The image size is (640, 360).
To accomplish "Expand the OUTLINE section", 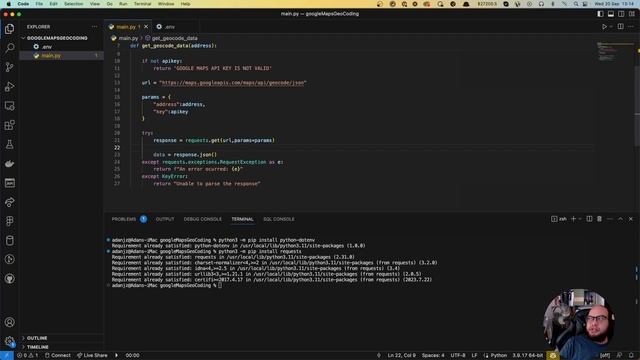I will (37, 338).
